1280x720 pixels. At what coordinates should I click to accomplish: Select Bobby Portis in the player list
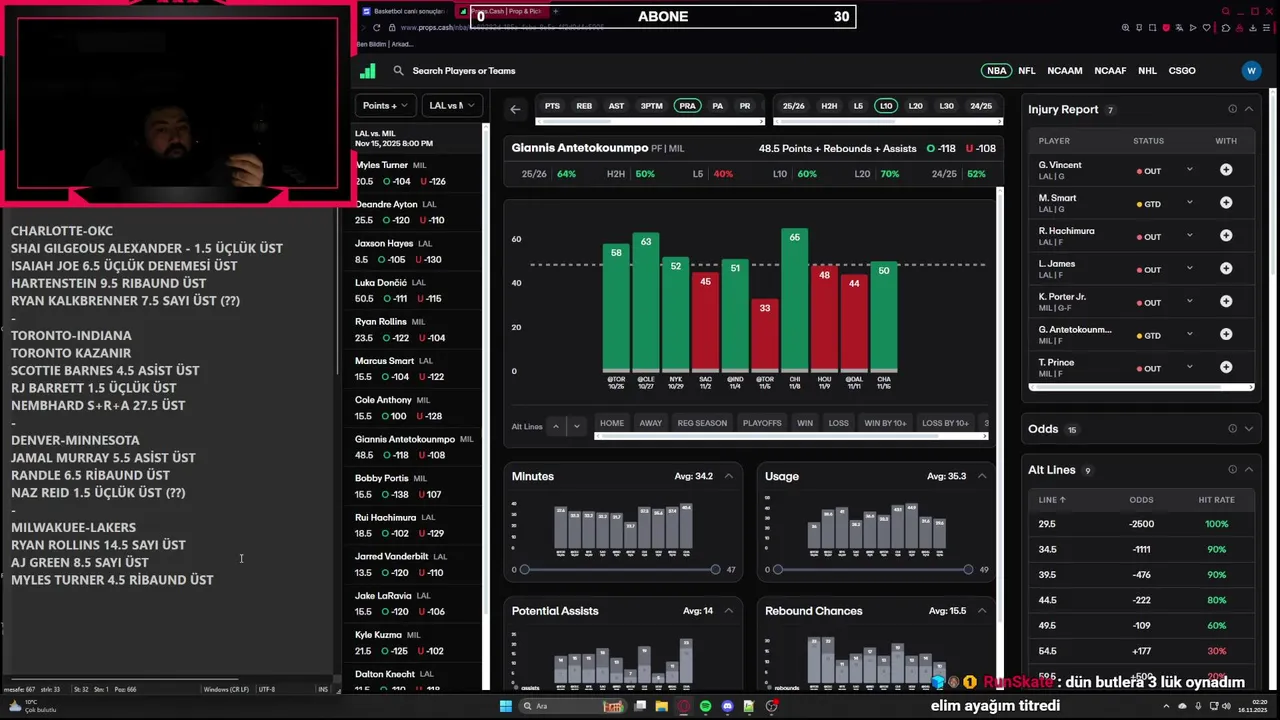(x=415, y=486)
